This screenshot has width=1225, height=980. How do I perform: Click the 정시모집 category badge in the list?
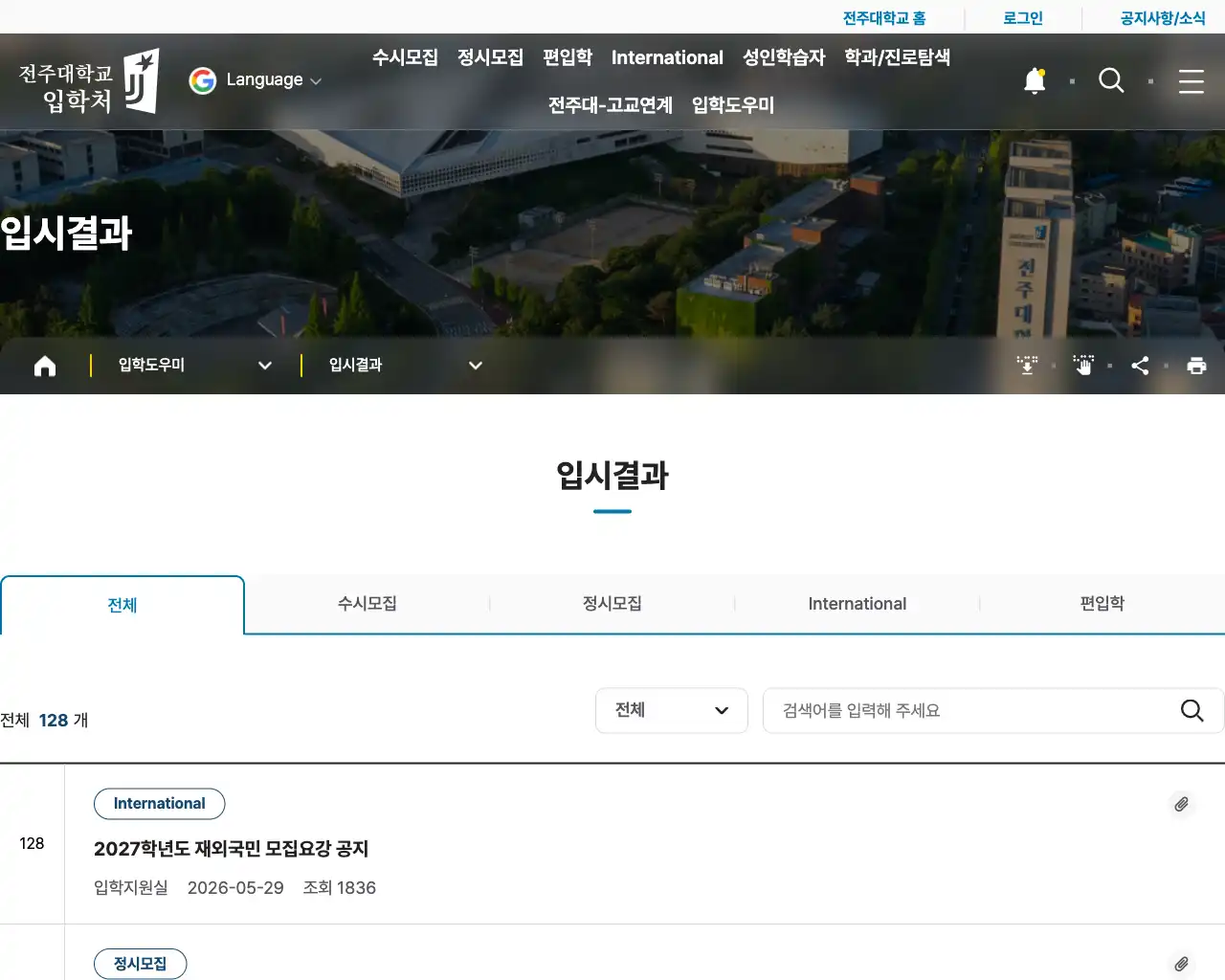pyautogui.click(x=141, y=964)
